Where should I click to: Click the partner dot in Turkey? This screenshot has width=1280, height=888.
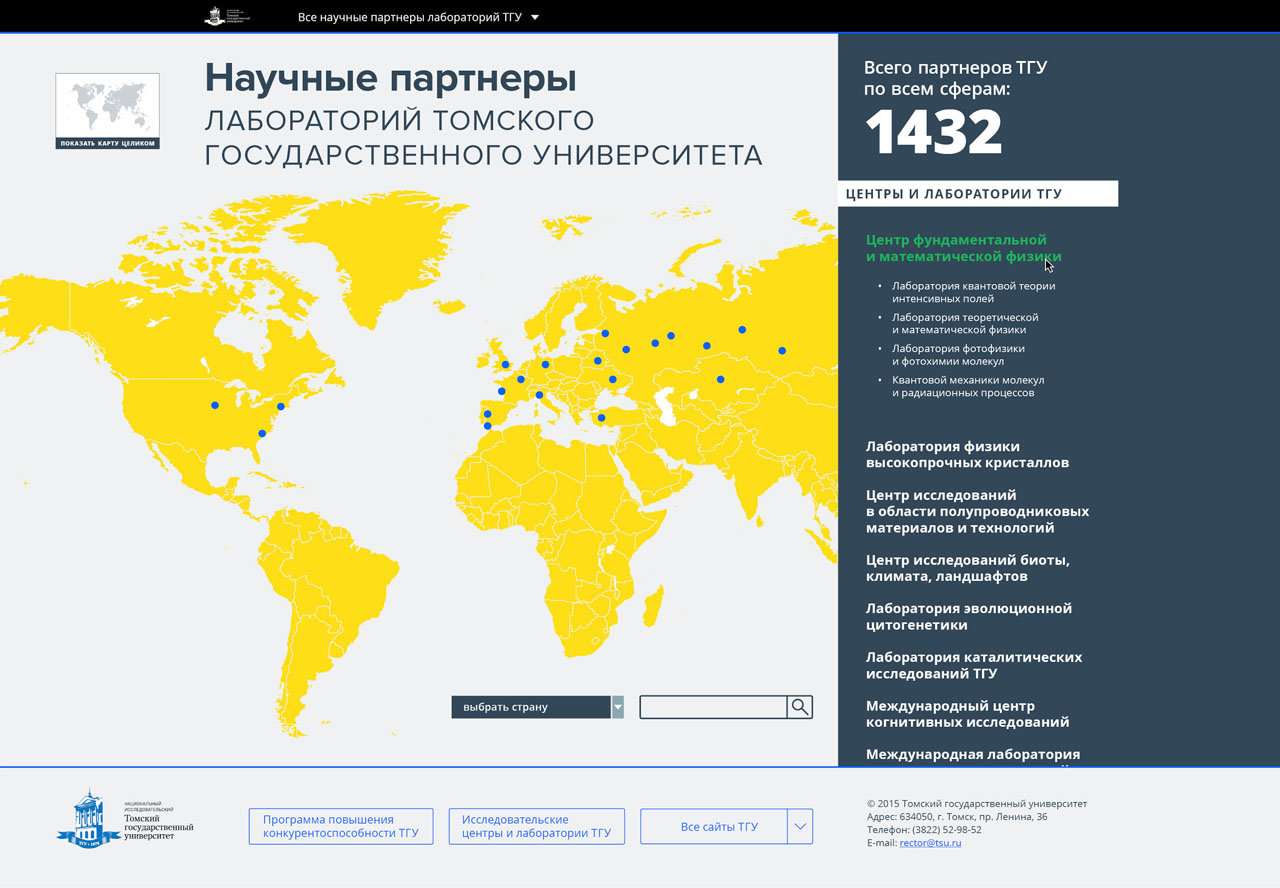click(x=601, y=418)
